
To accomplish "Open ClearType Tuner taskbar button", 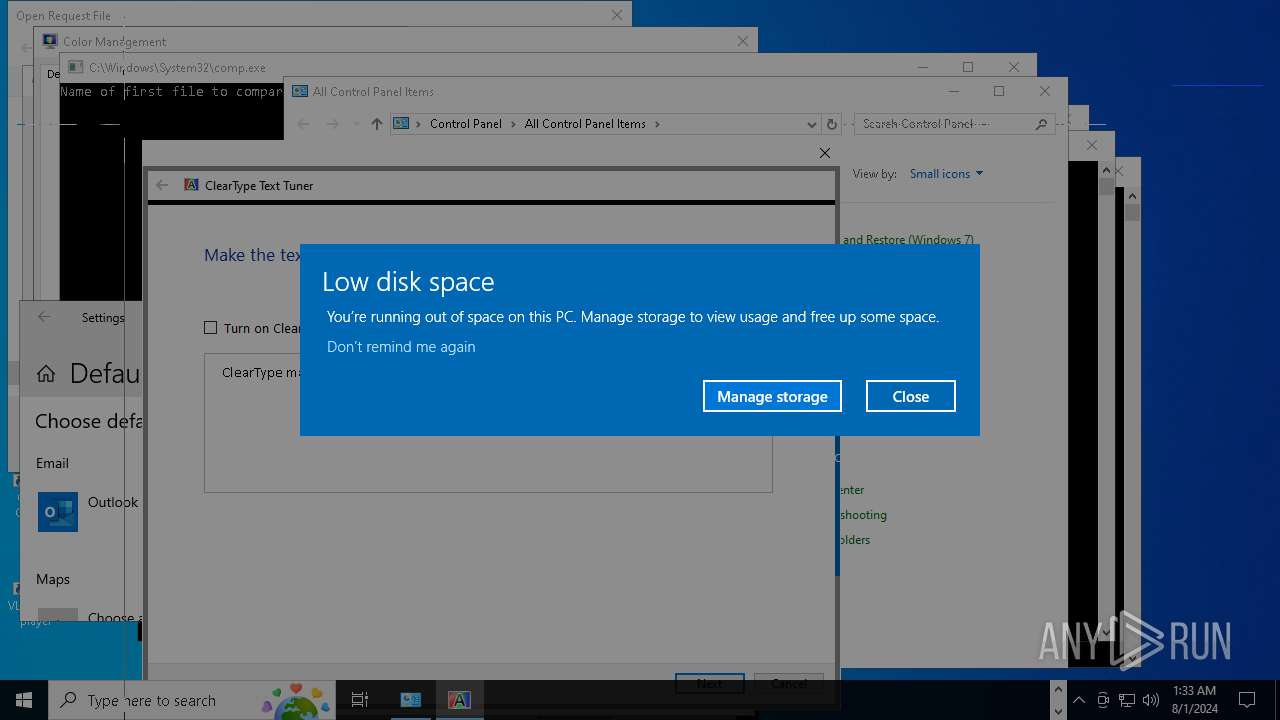I will (x=459, y=700).
